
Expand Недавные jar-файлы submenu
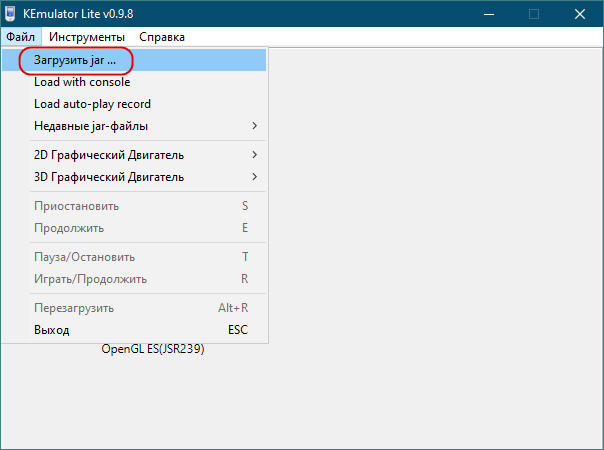coord(134,126)
